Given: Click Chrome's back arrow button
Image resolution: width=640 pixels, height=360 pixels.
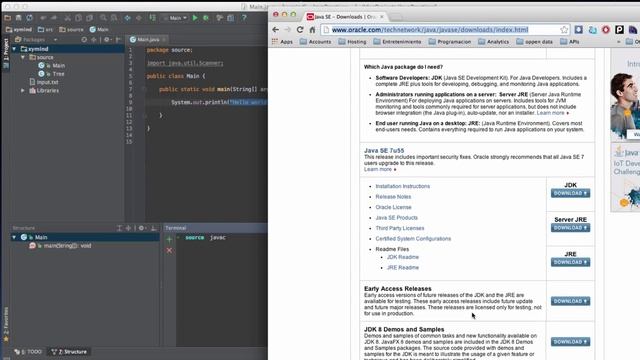Looking at the screenshot, I should [276, 29].
